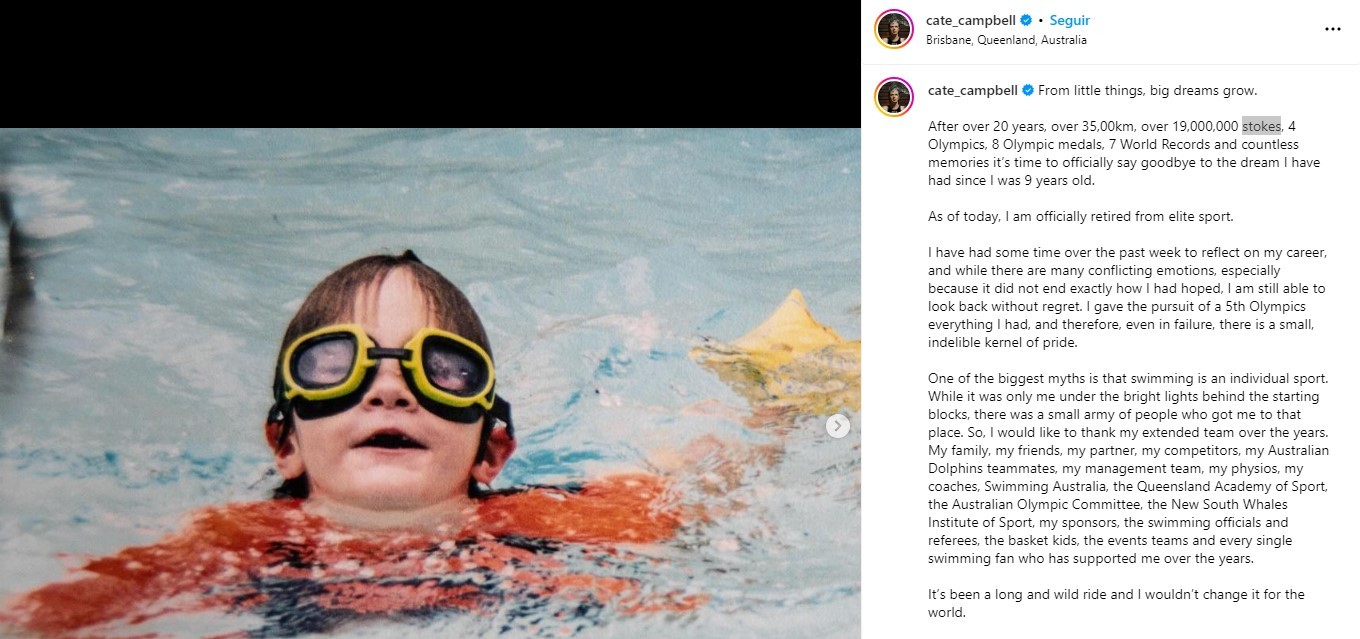
Task: Click the profile avatar beside the caption
Action: point(893,97)
